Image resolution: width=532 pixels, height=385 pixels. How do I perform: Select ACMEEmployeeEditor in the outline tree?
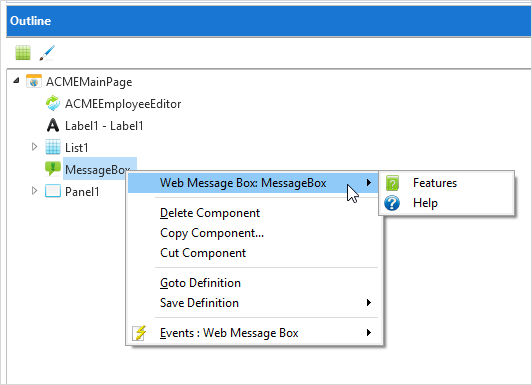coord(123,104)
